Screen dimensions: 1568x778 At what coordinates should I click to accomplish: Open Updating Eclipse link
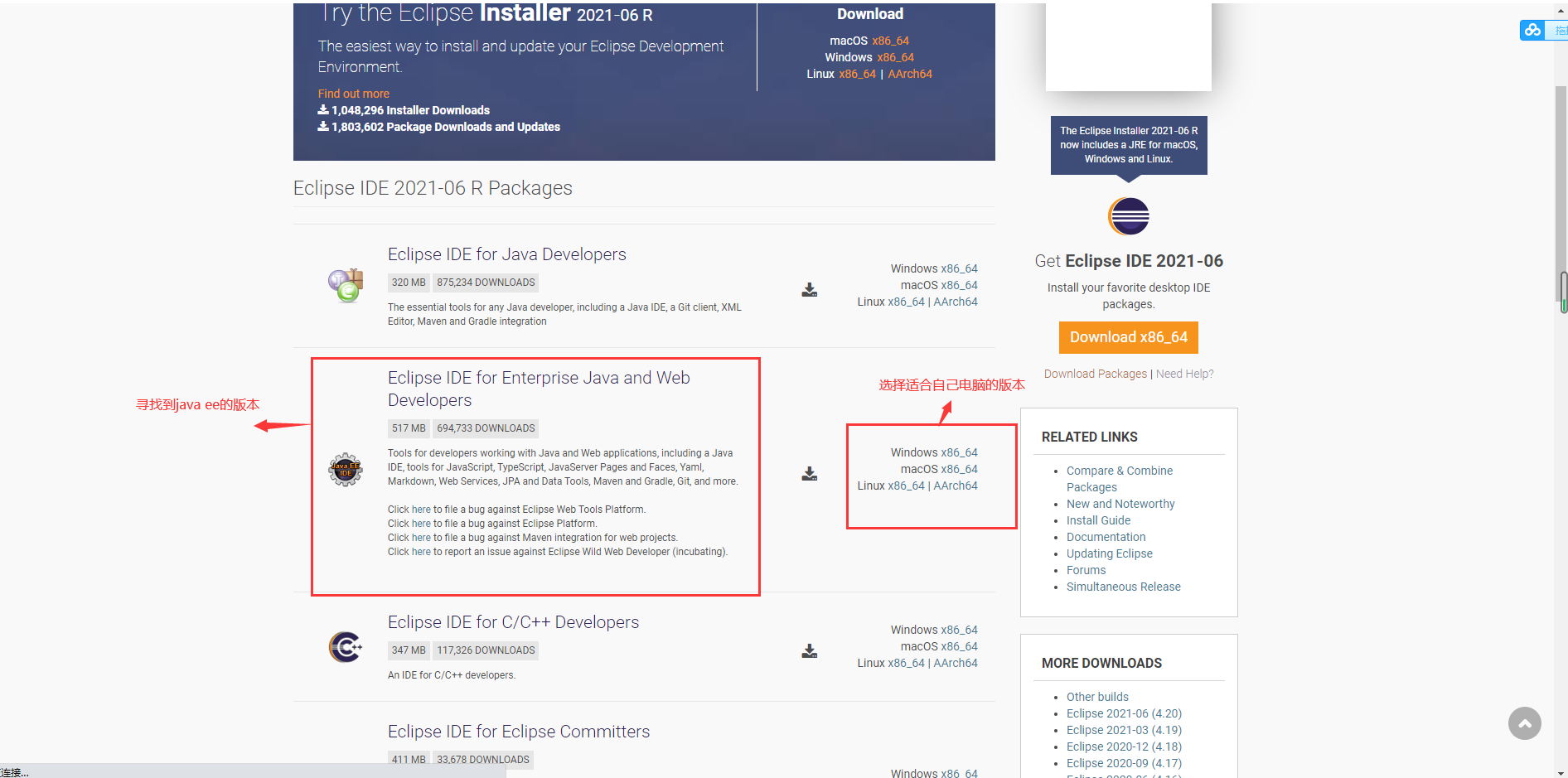click(1109, 553)
